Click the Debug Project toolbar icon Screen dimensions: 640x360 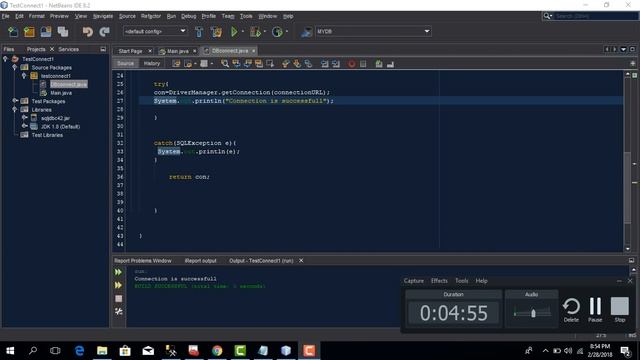(255, 32)
